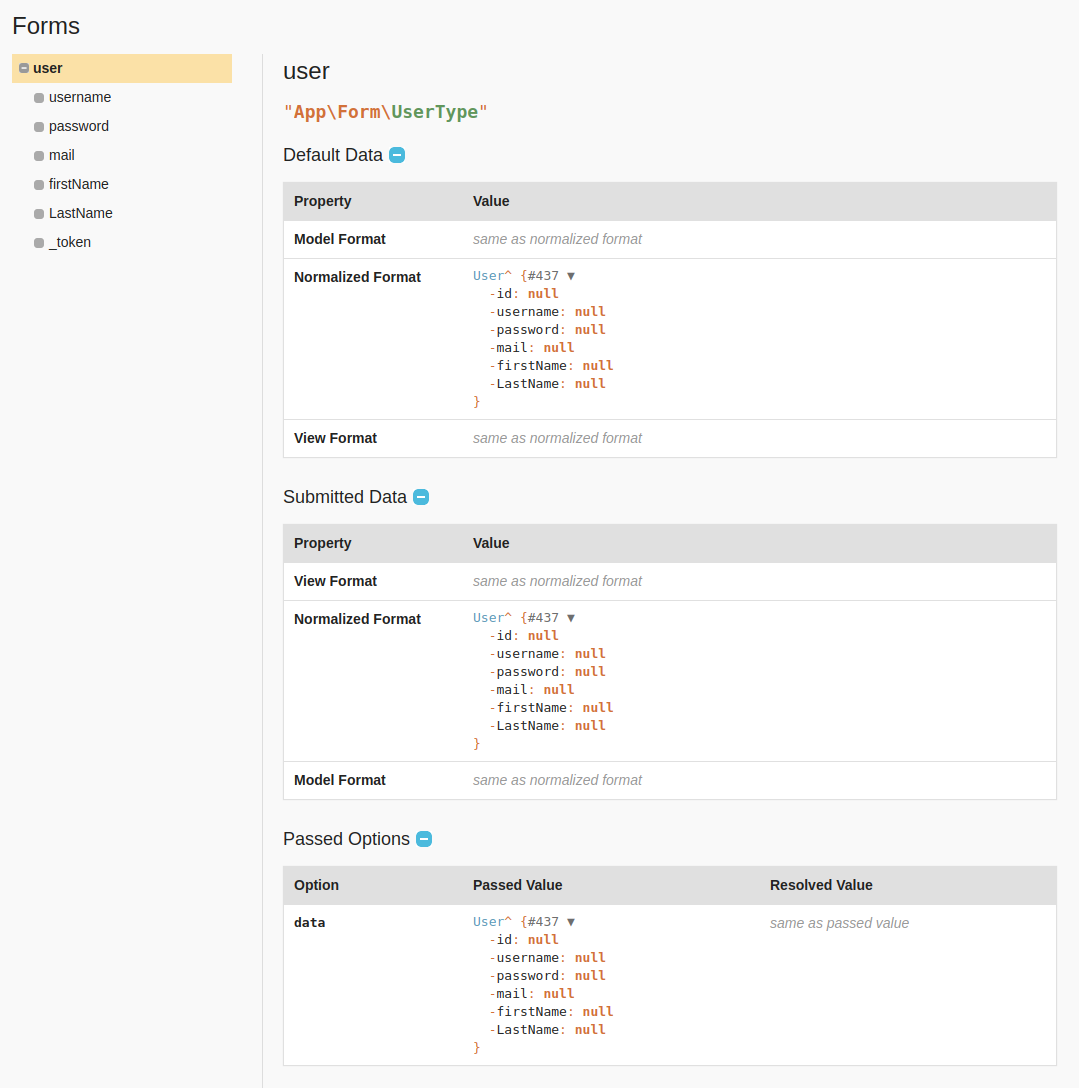The width and height of the screenshot is (1079, 1088).
Task: Collapse Submitted Data using its blue minus icon
Action: 421,497
